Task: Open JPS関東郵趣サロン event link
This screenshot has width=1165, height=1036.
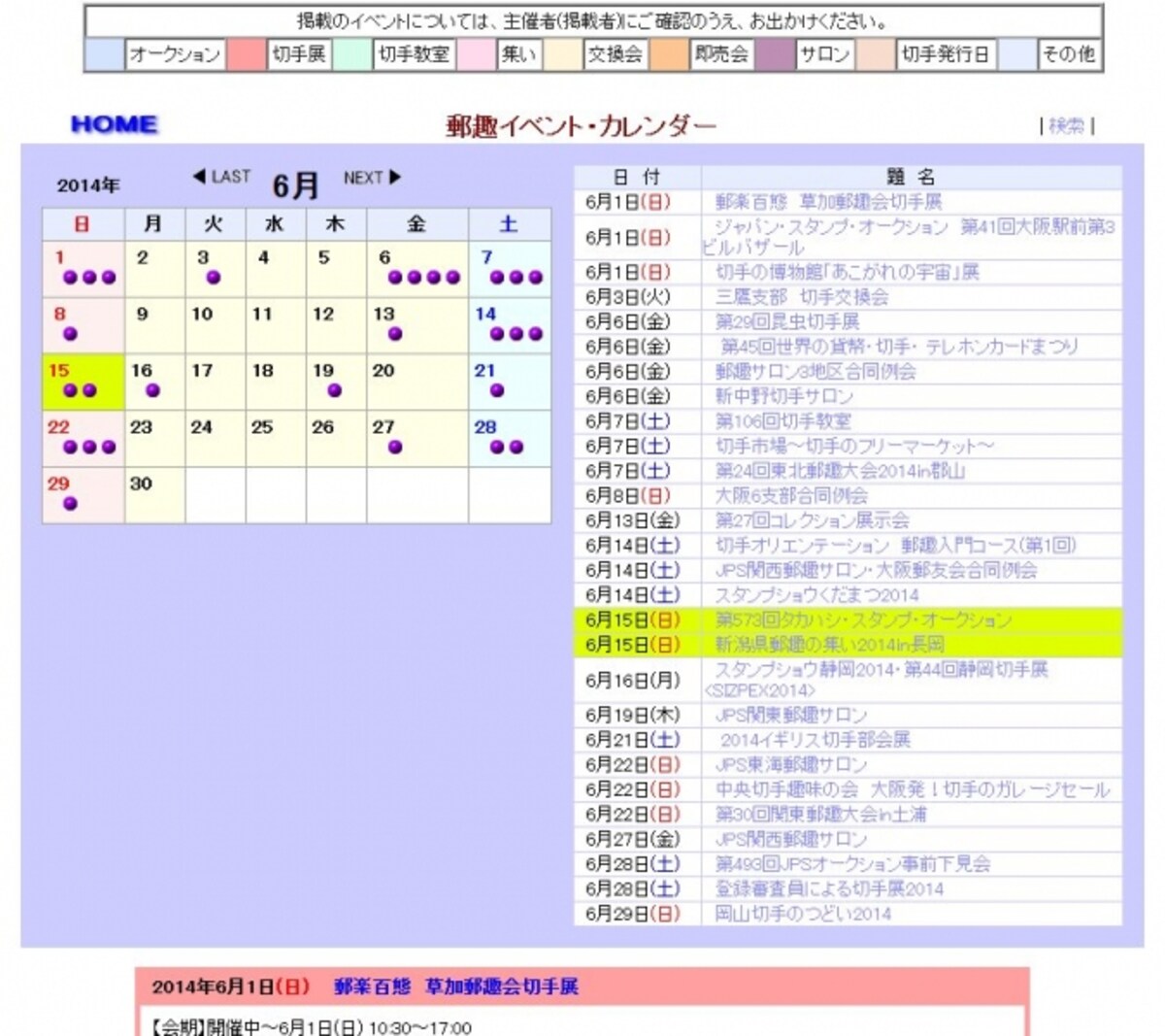Action: 790,716
